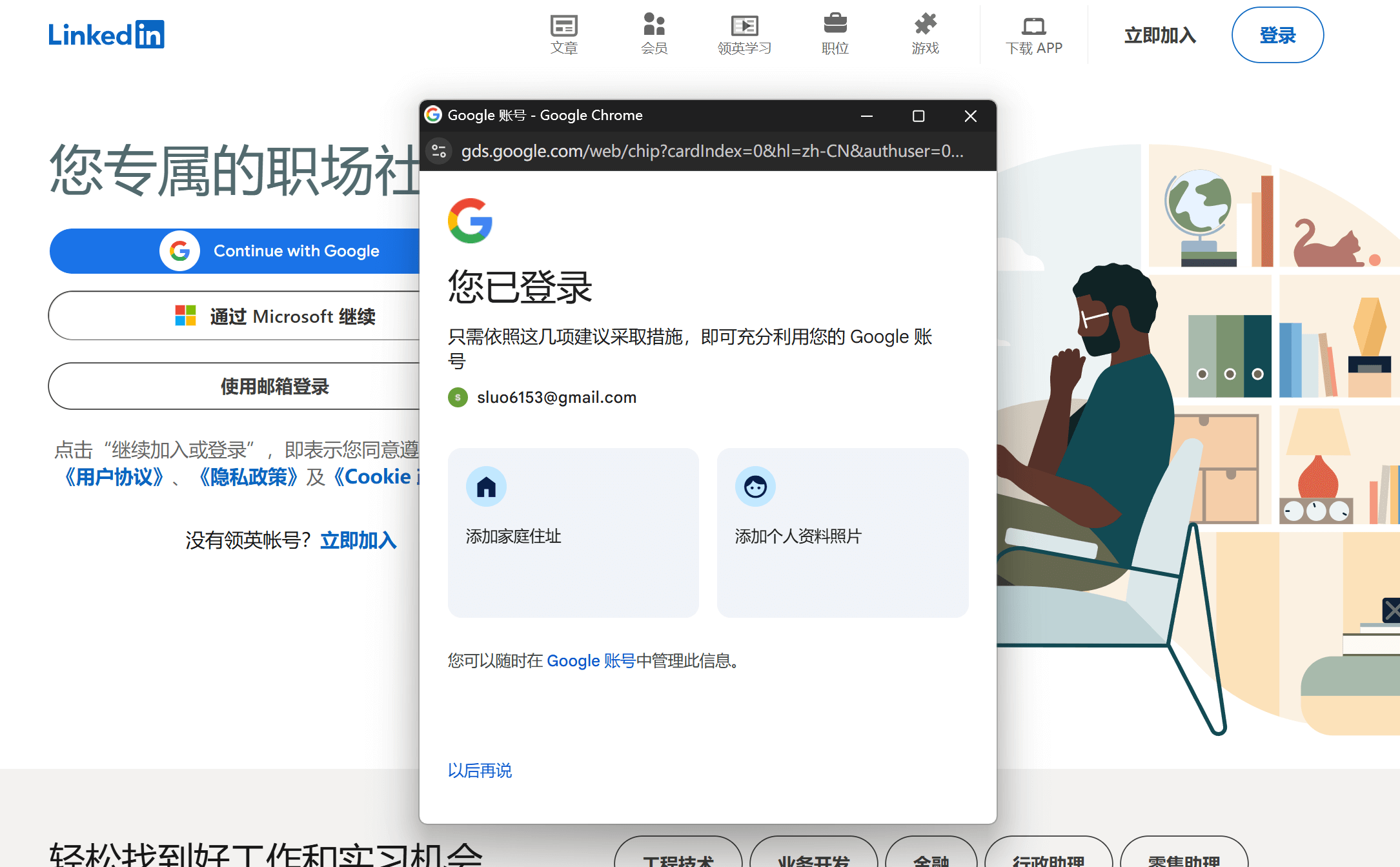Click 以后再说 link in Google popup

480,770
